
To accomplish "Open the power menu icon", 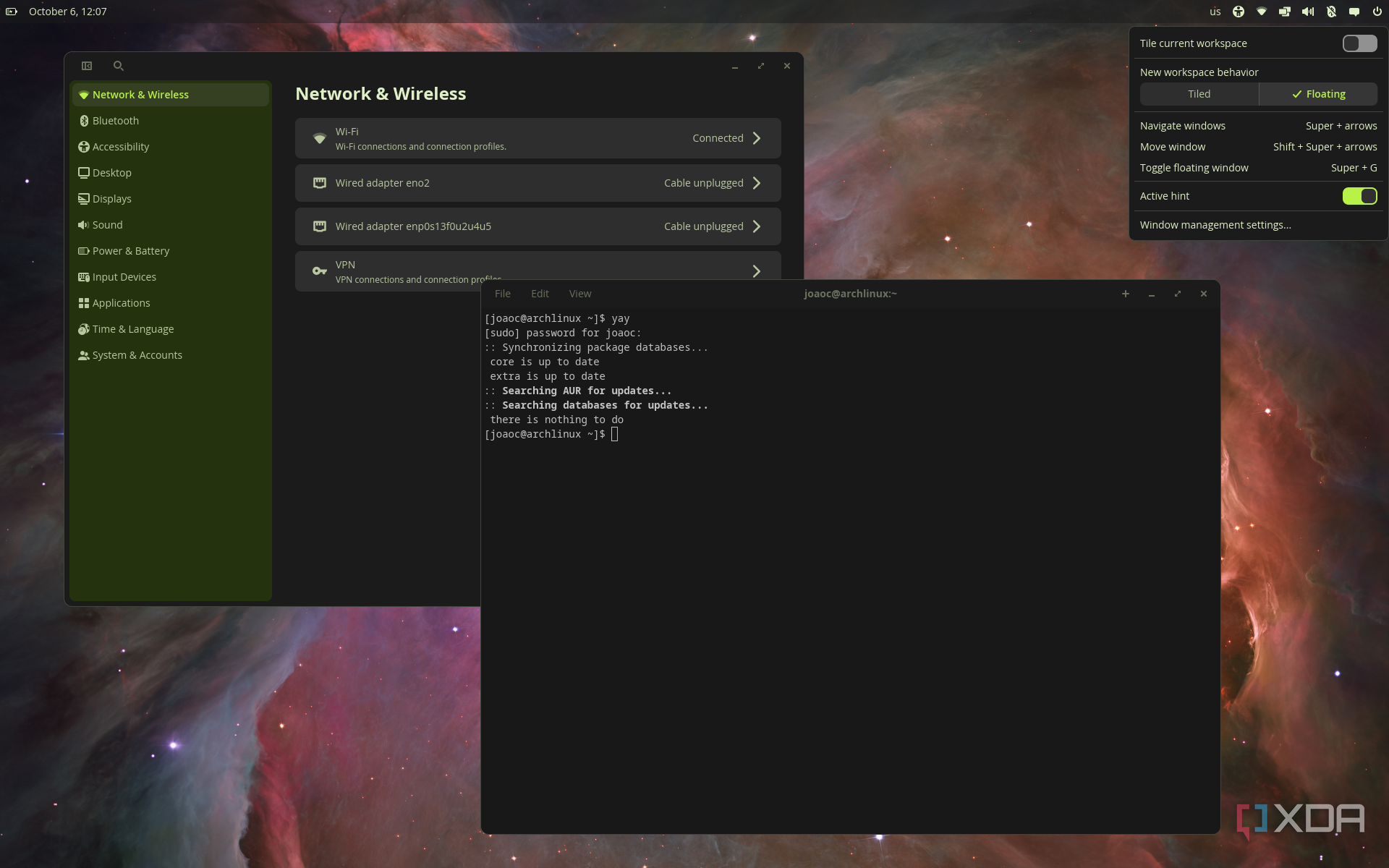I will point(1377,12).
